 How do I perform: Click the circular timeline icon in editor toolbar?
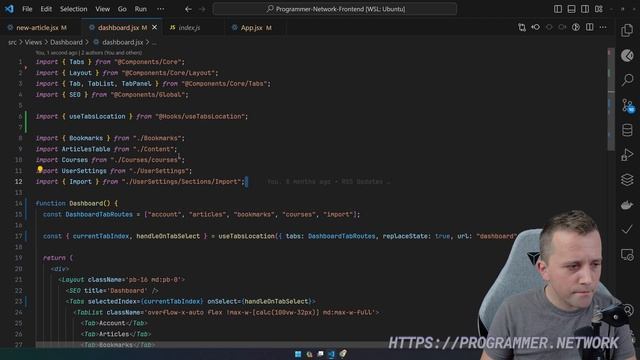coord(576,27)
